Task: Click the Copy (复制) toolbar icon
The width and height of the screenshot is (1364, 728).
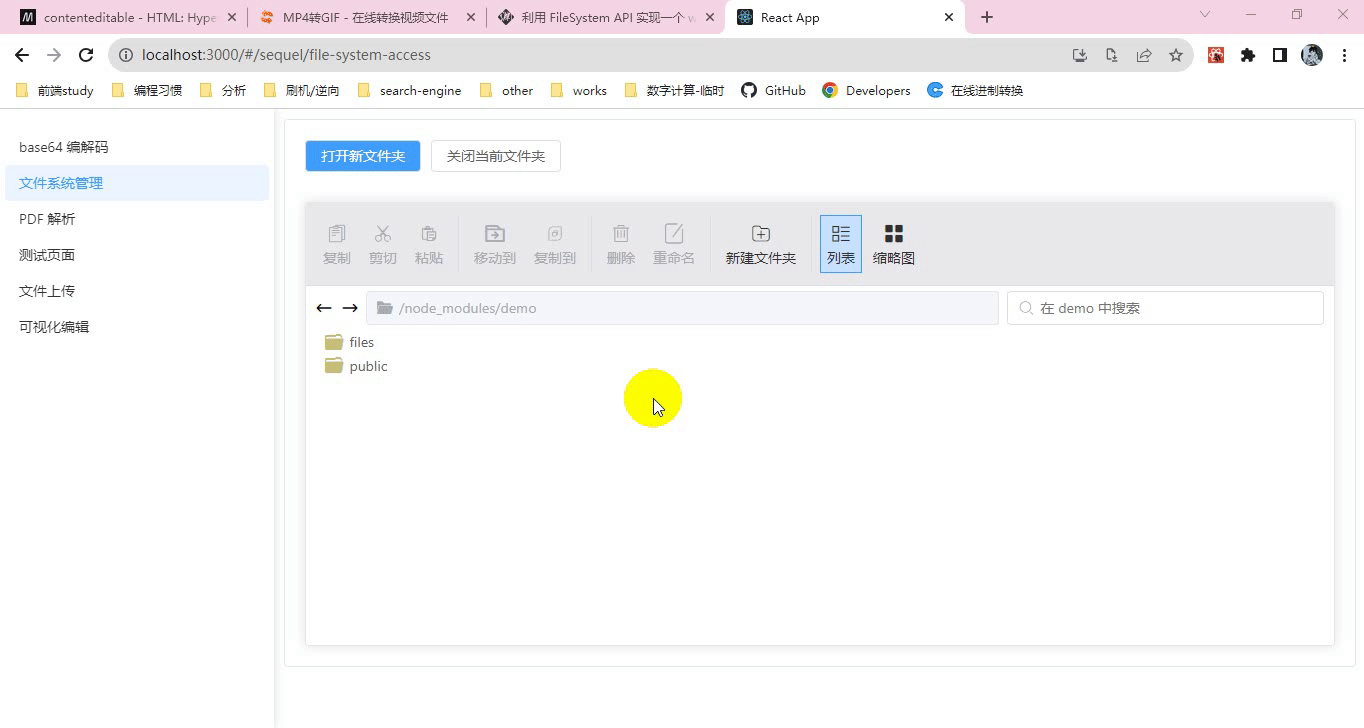Action: click(x=337, y=233)
